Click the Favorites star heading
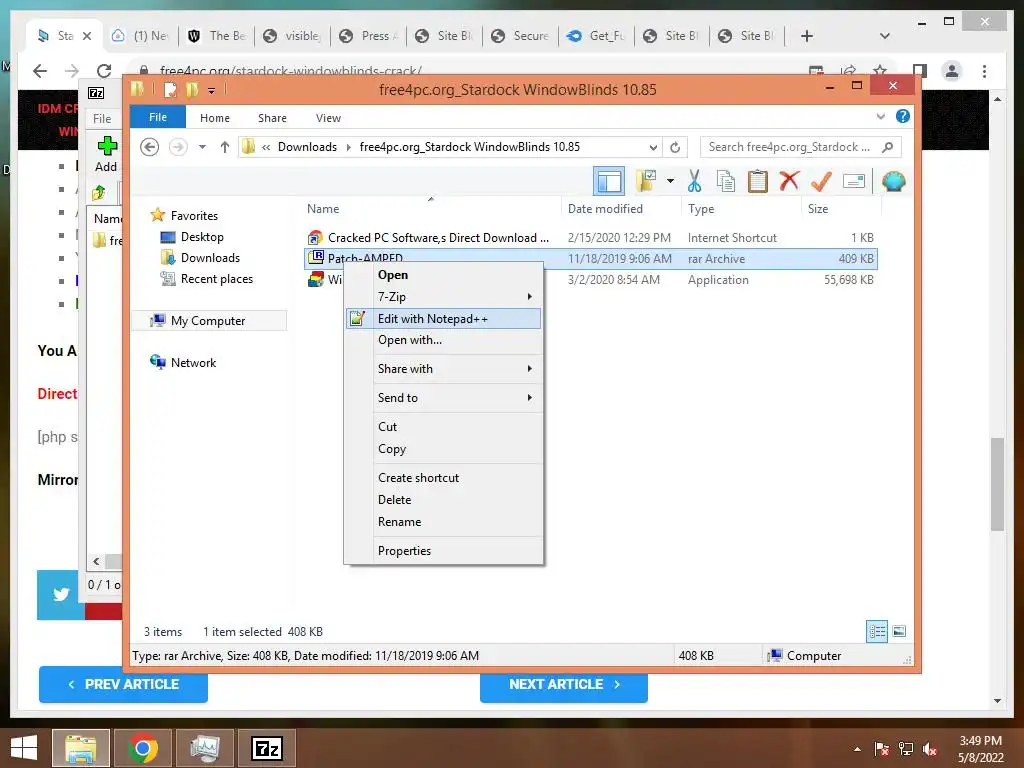This screenshot has width=1024, height=768. tap(184, 216)
